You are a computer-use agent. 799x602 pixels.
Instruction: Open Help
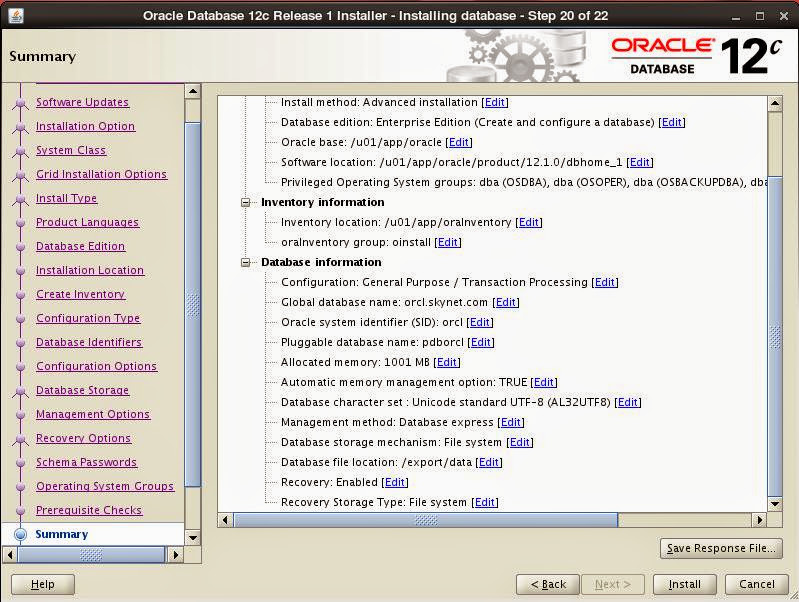click(43, 584)
